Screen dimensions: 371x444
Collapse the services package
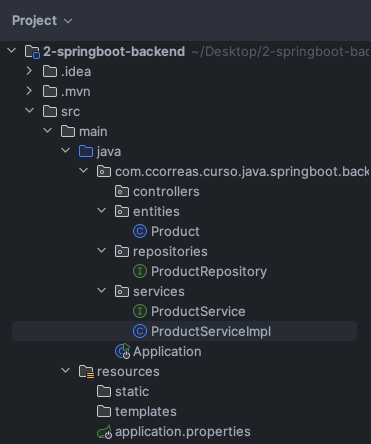(x=102, y=291)
